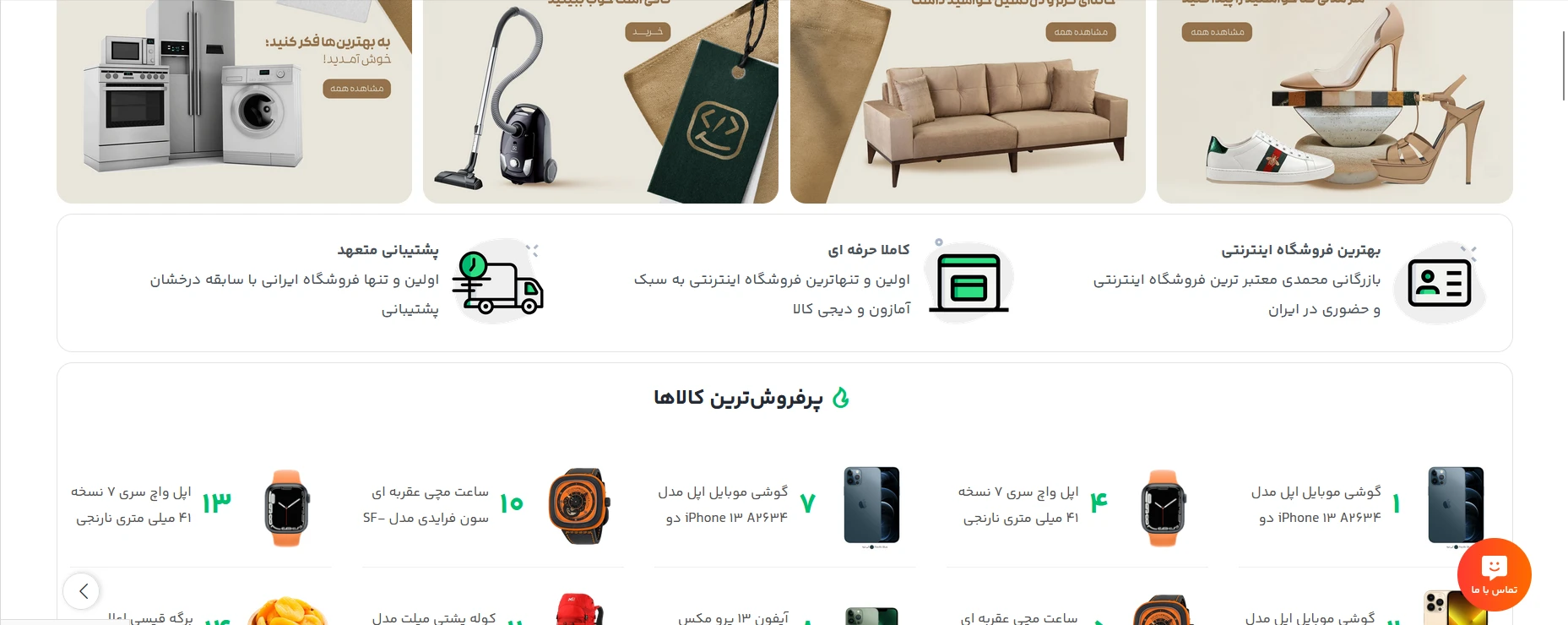Open rank 13 Apple Watch thumbnail

tap(287, 507)
